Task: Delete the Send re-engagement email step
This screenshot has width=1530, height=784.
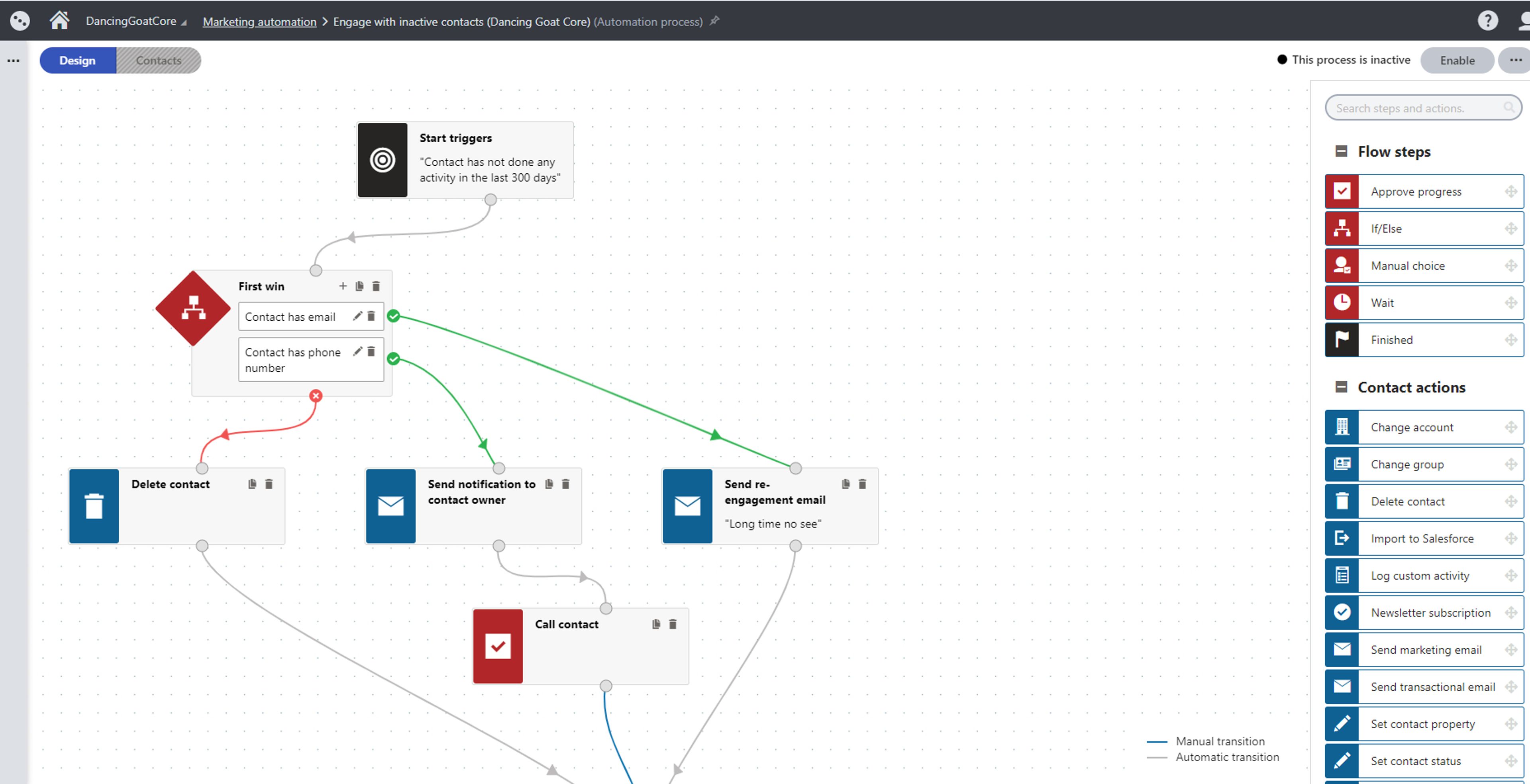Action: (862, 484)
